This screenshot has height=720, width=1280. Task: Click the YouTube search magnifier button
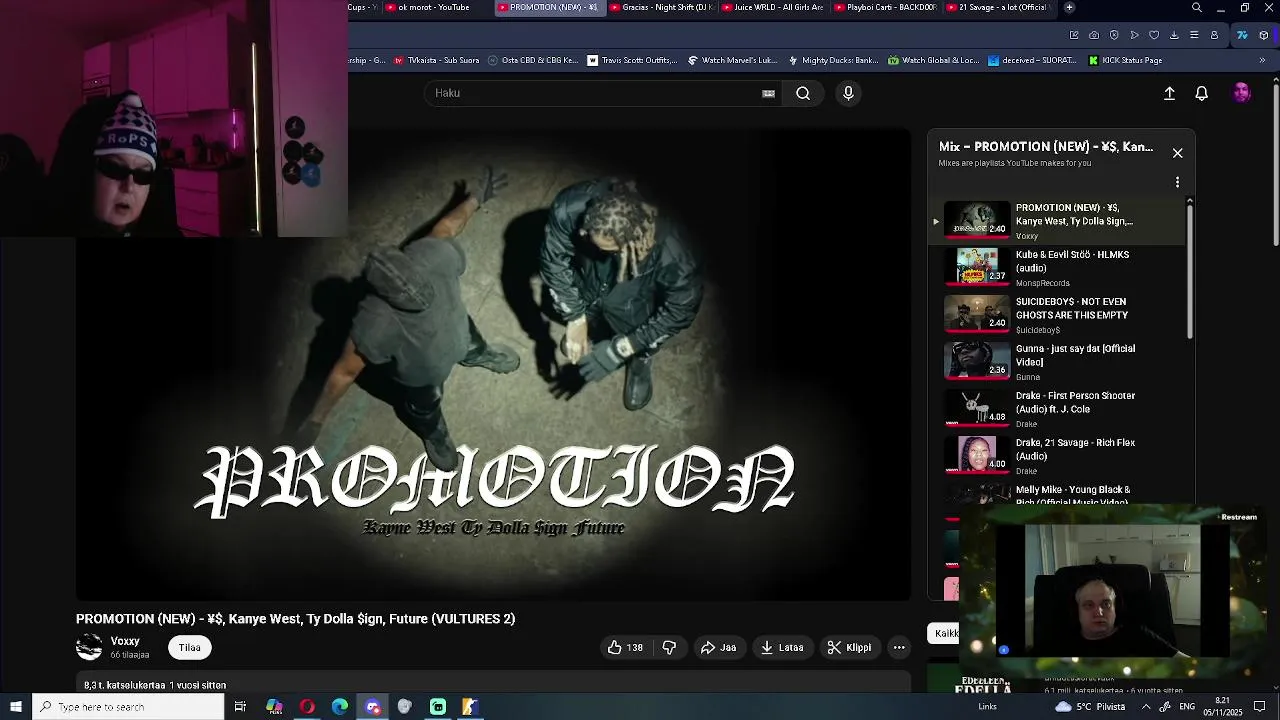(x=803, y=93)
